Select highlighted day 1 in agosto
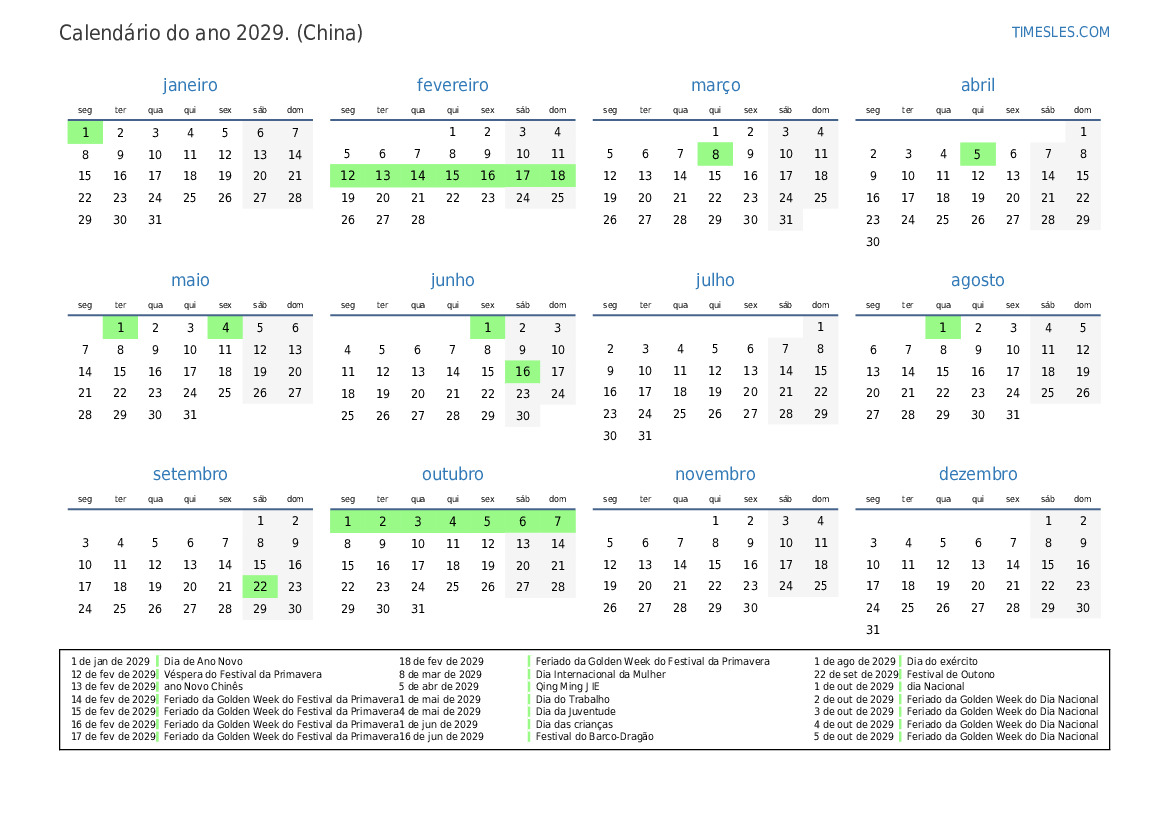 pyautogui.click(x=942, y=327)
